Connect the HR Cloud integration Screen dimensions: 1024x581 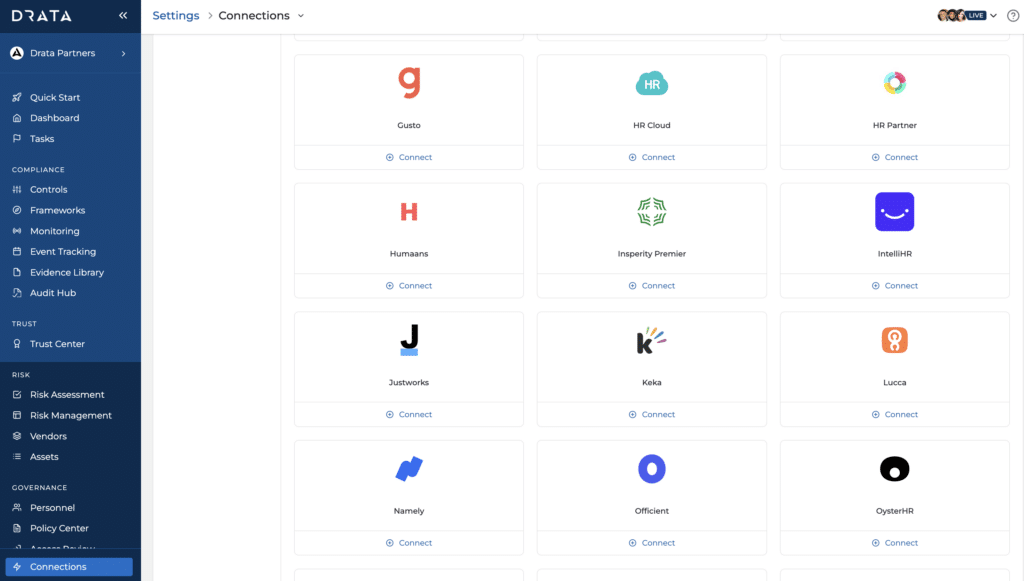point(652,157)
